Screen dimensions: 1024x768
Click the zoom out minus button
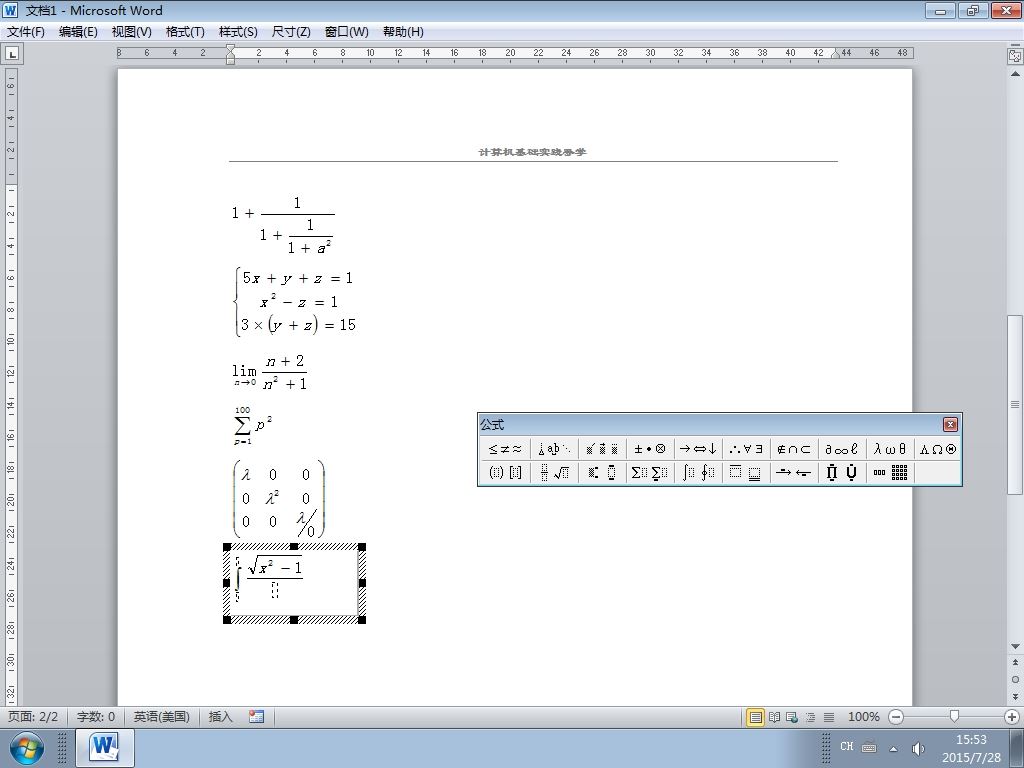pyautogui.click(x=896, y=717)
